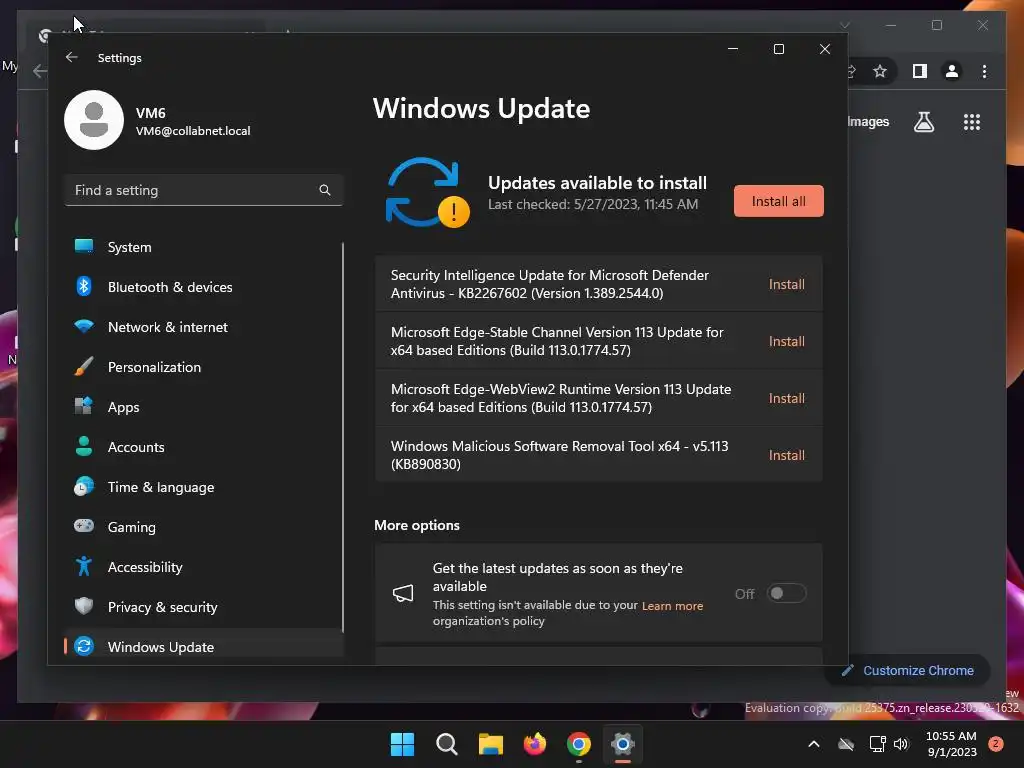Click the update sync status icon

point(427,193)
